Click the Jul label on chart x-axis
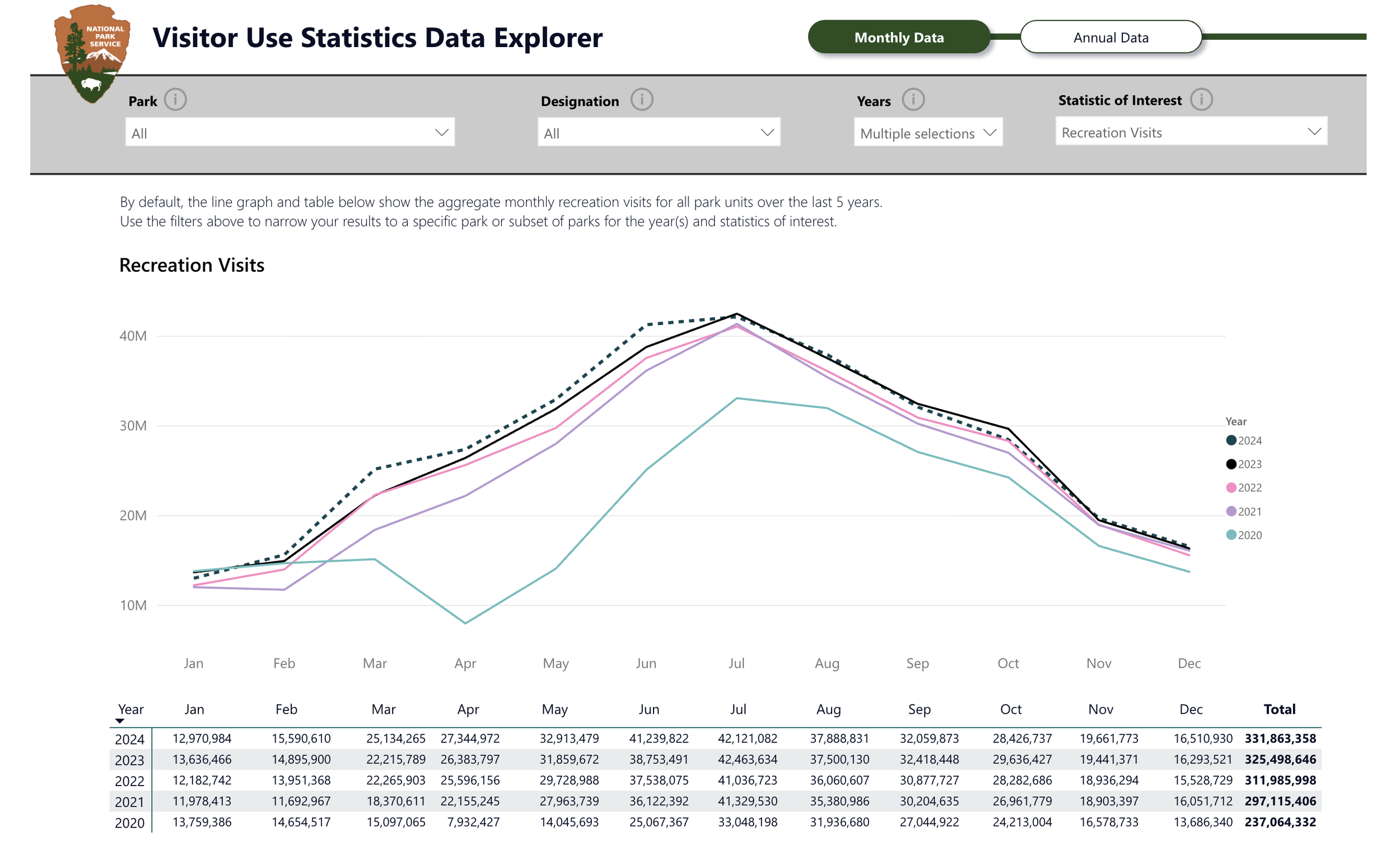Screen dimensions: 1400x841 pos(736,663)
